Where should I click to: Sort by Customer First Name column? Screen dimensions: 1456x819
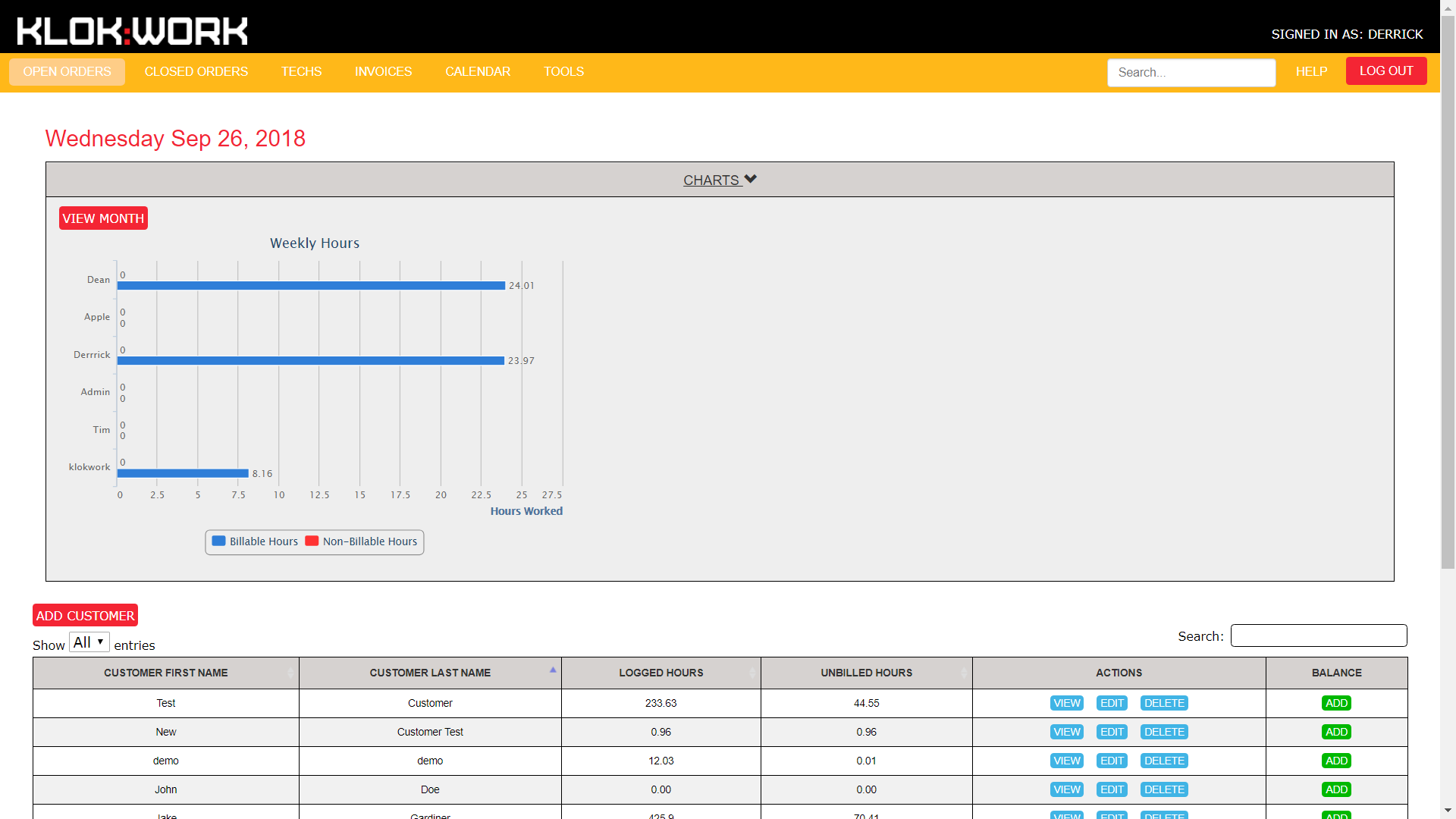166,673
